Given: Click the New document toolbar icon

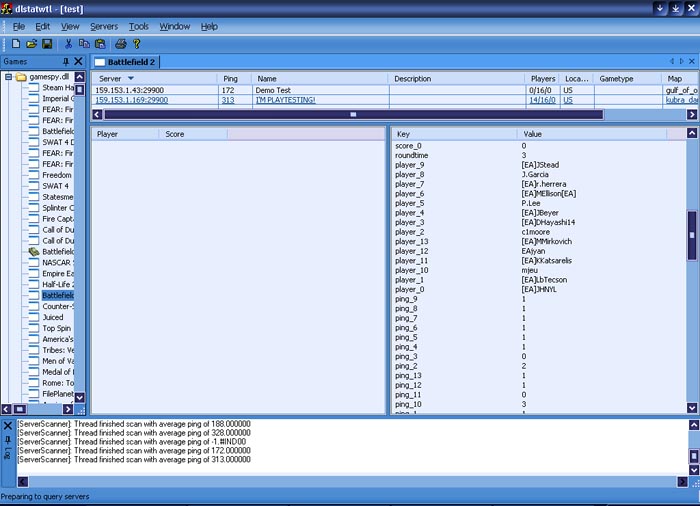Looking at the screenshot, I should pos(16,44).
